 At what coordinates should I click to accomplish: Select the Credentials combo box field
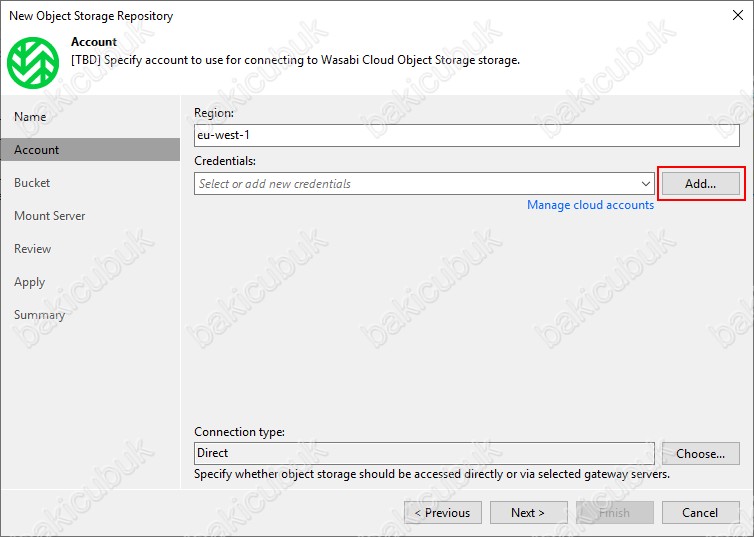(424, 184)
